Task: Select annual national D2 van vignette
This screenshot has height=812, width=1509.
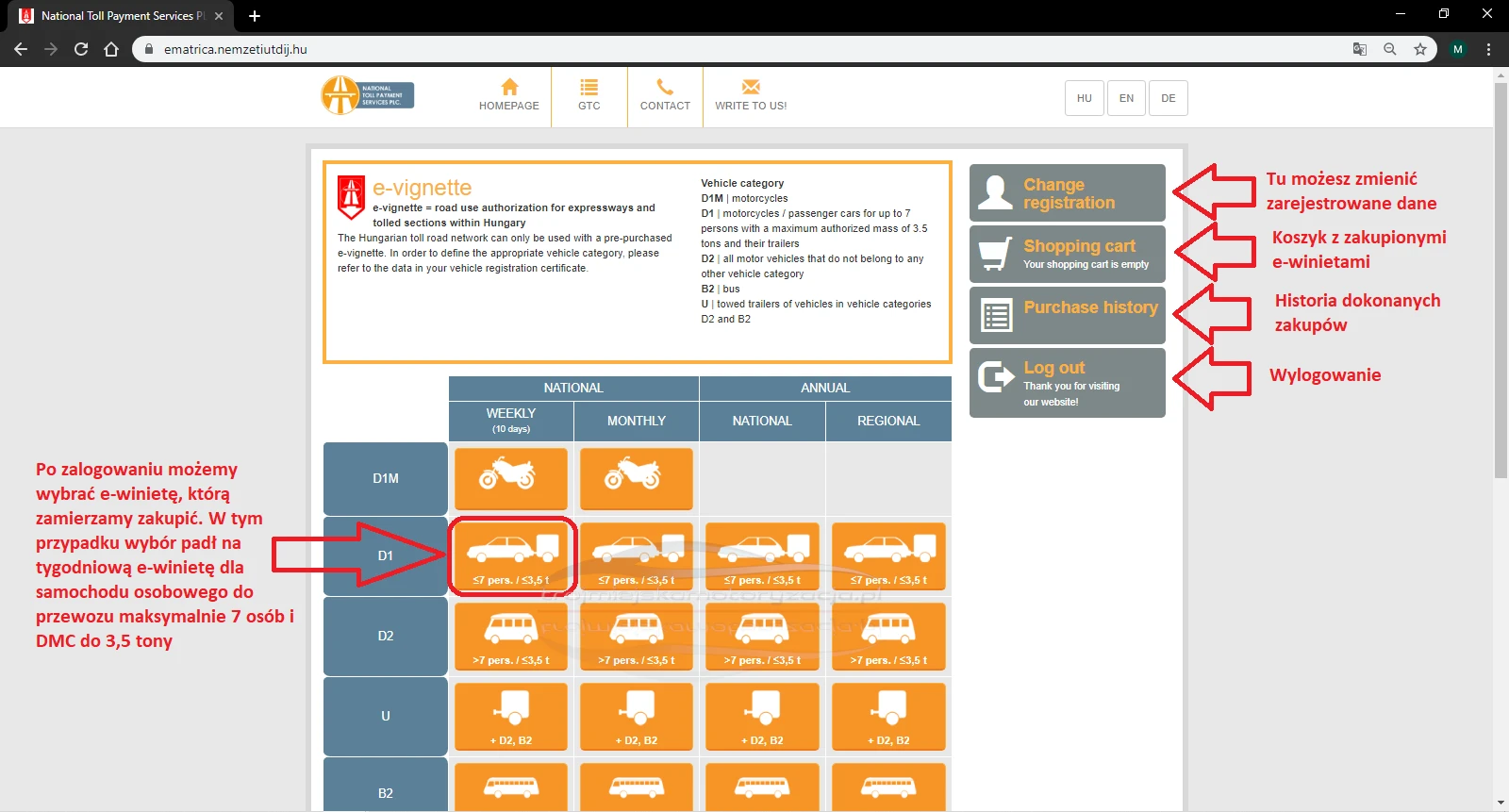Action: (762, 637)
